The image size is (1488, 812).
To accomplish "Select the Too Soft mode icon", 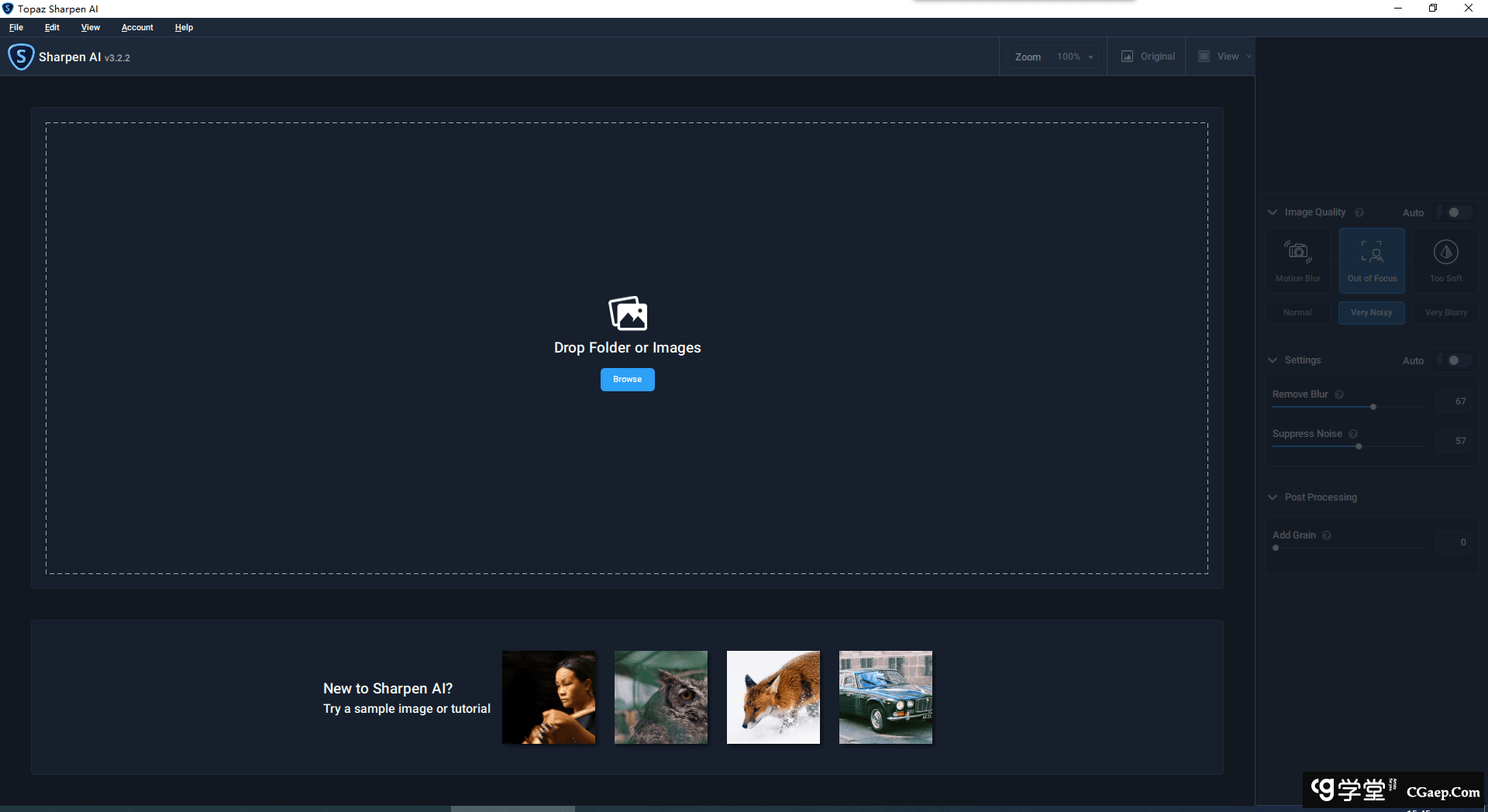I will tap(1445, 252).
